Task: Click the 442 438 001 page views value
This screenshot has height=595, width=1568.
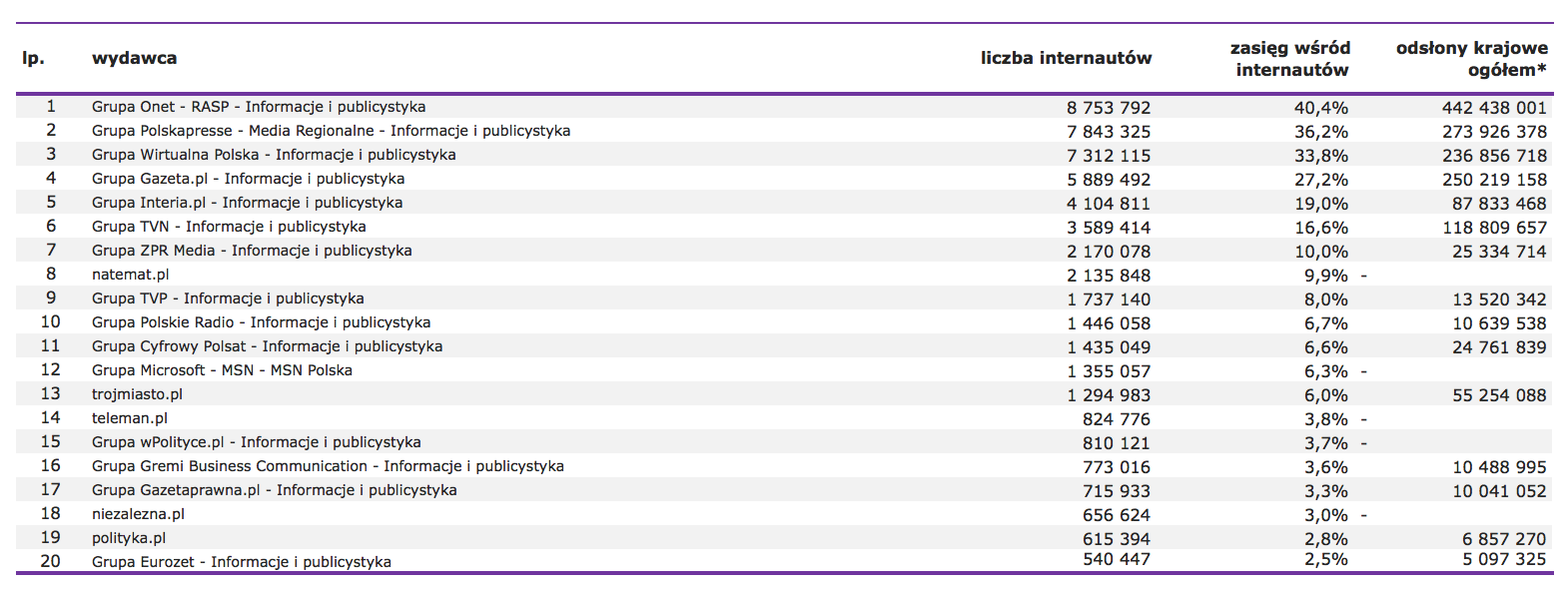Action: click(1494, 108)
